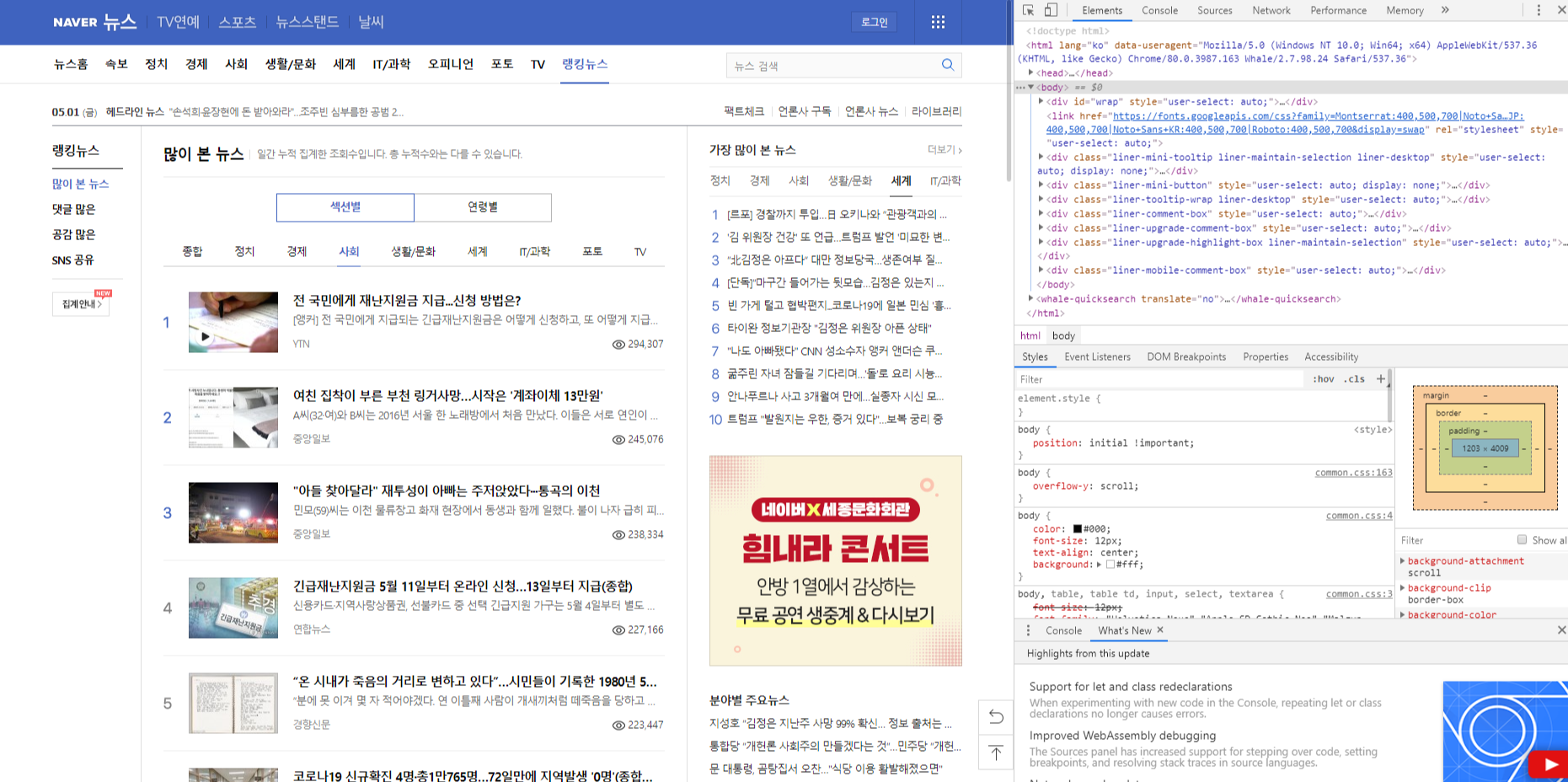The image size is (1568, 782).
Task: Open the Network tab
Action: pos(1271,10)
